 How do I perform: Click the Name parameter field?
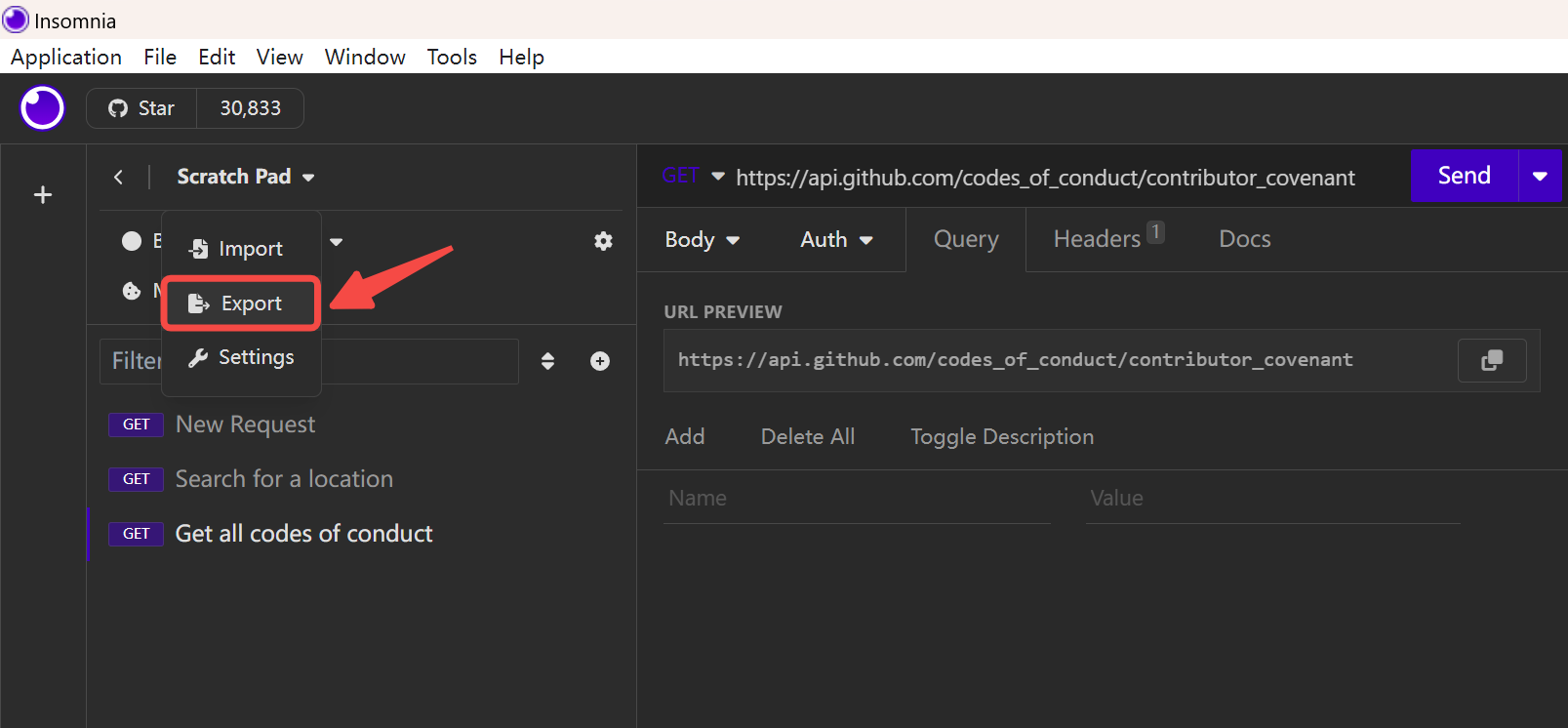pos(857,499)
